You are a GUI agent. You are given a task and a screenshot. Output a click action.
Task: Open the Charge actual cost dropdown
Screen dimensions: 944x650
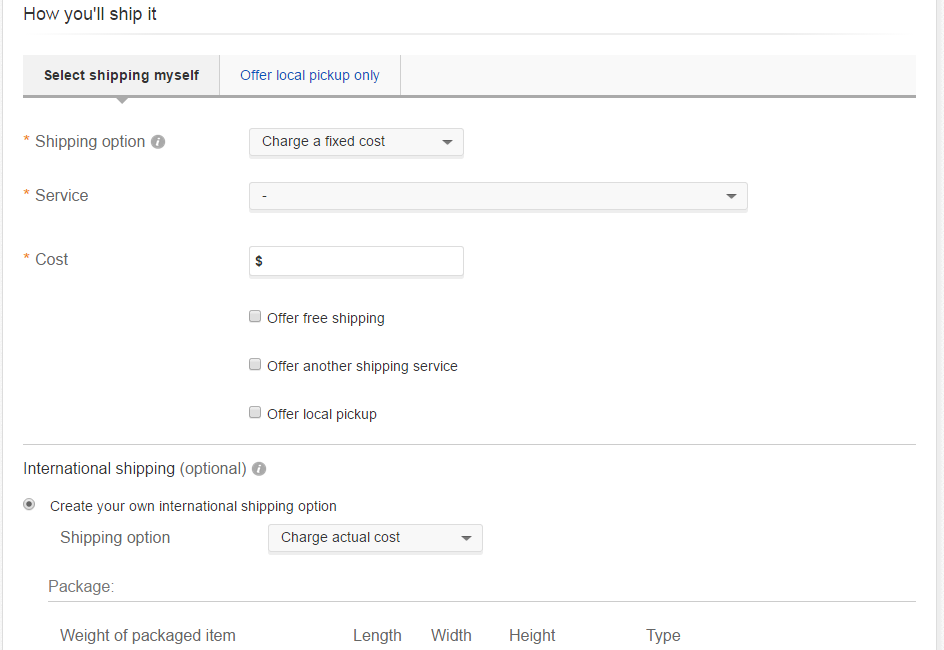tap(374, 538)
